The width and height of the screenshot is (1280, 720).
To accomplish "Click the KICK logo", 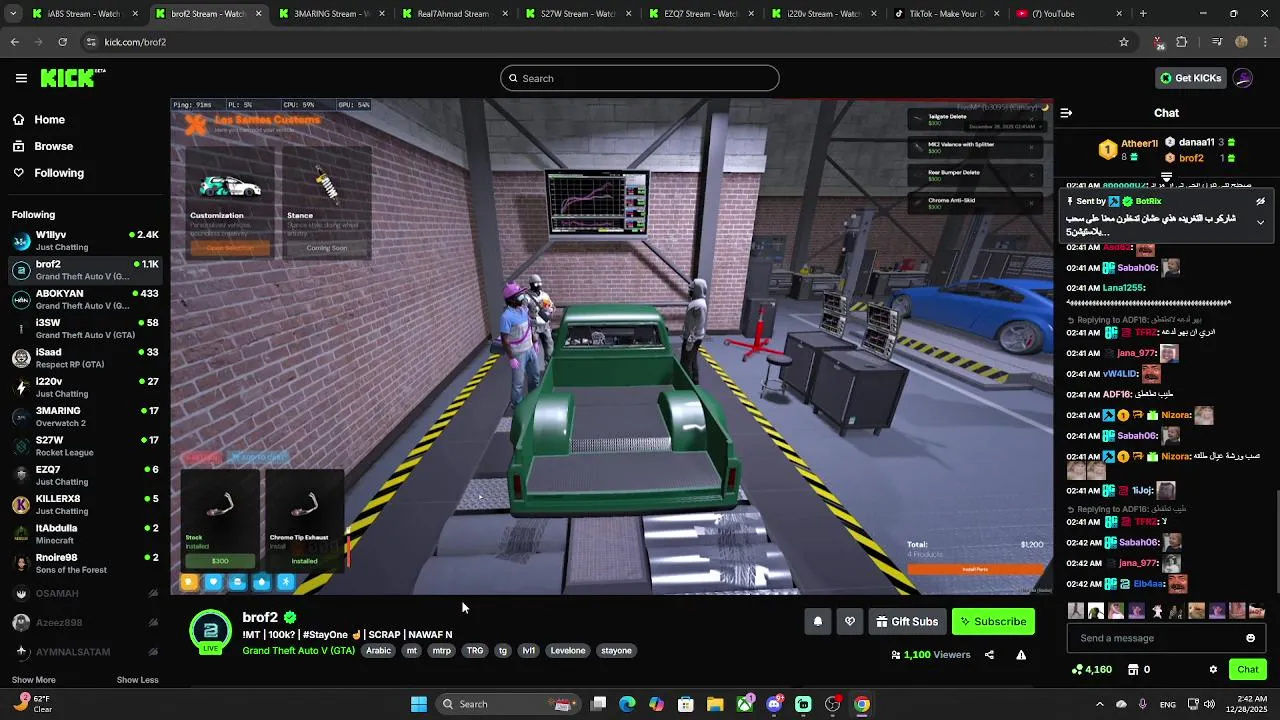I will pyautogui.click(x=73, y=78).
